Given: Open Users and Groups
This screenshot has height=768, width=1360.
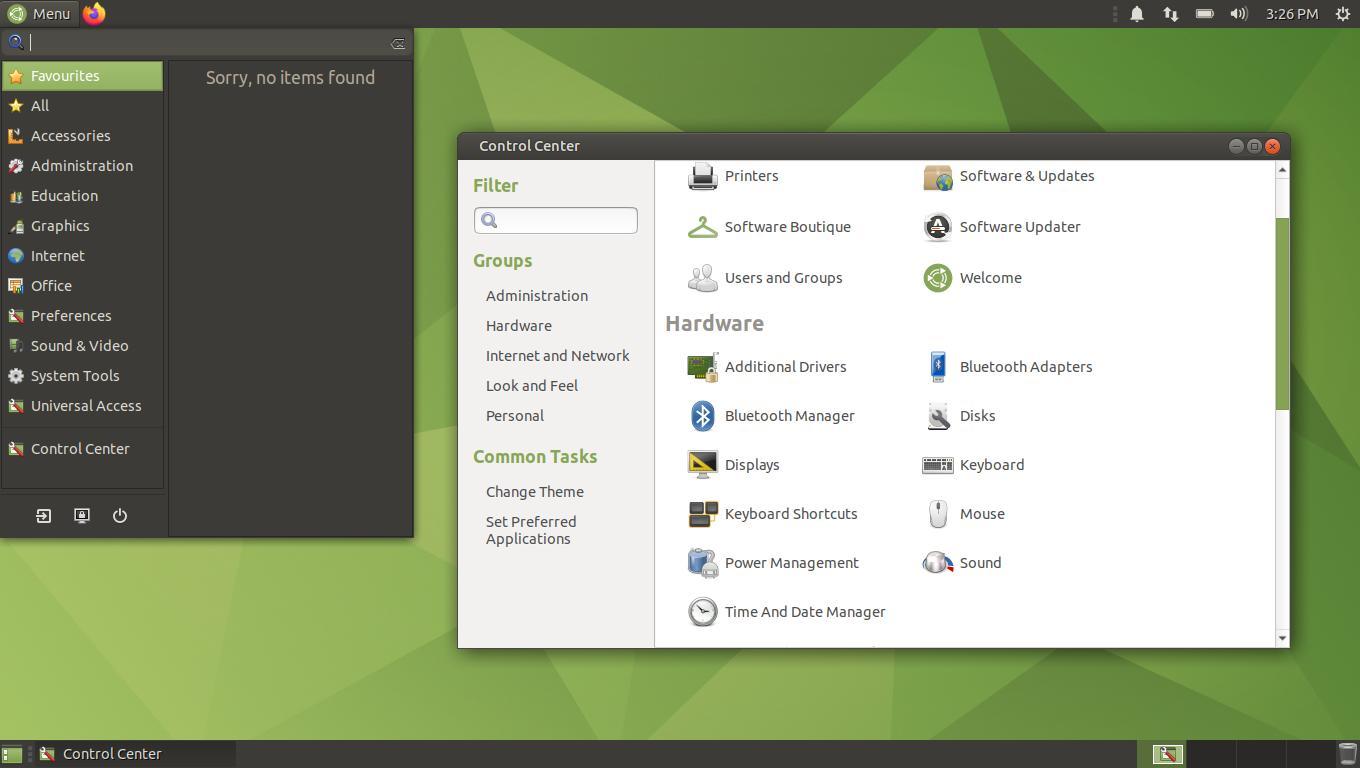Looking at the screenshot, I should 783,277.
